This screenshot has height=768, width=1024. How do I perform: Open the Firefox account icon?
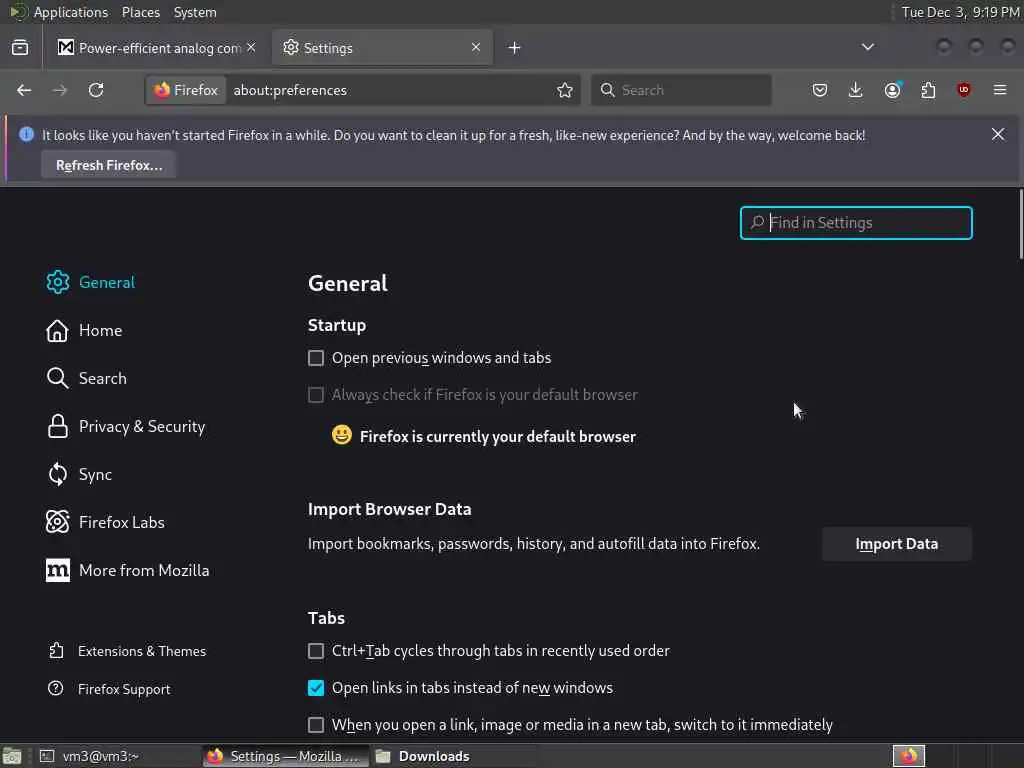coord(892,90)
